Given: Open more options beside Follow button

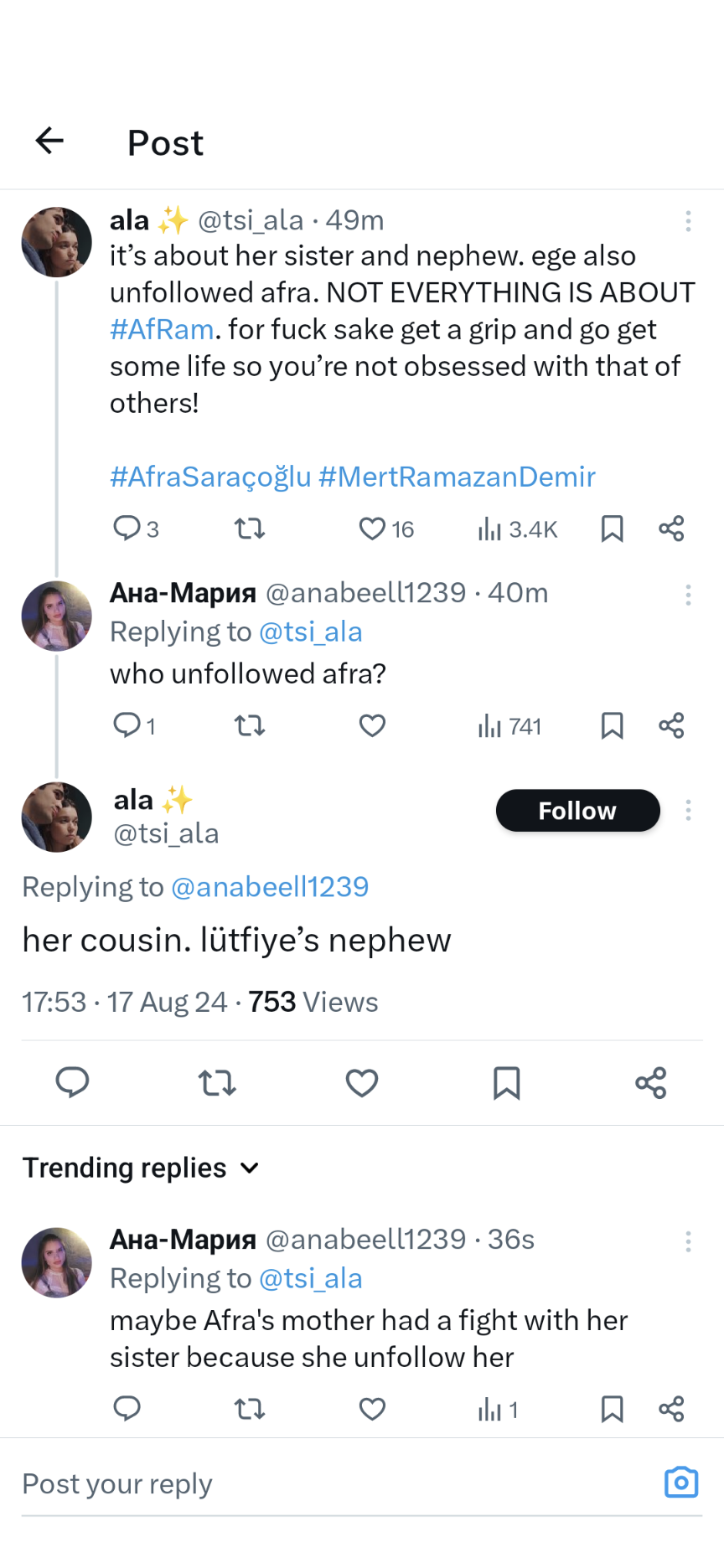Looking at the screenshot, I should 687,810.
